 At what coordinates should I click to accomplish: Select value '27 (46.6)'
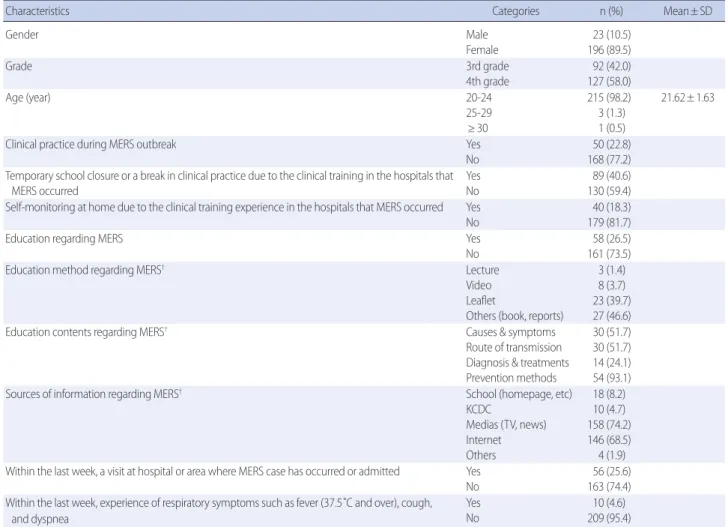point(609,316)
